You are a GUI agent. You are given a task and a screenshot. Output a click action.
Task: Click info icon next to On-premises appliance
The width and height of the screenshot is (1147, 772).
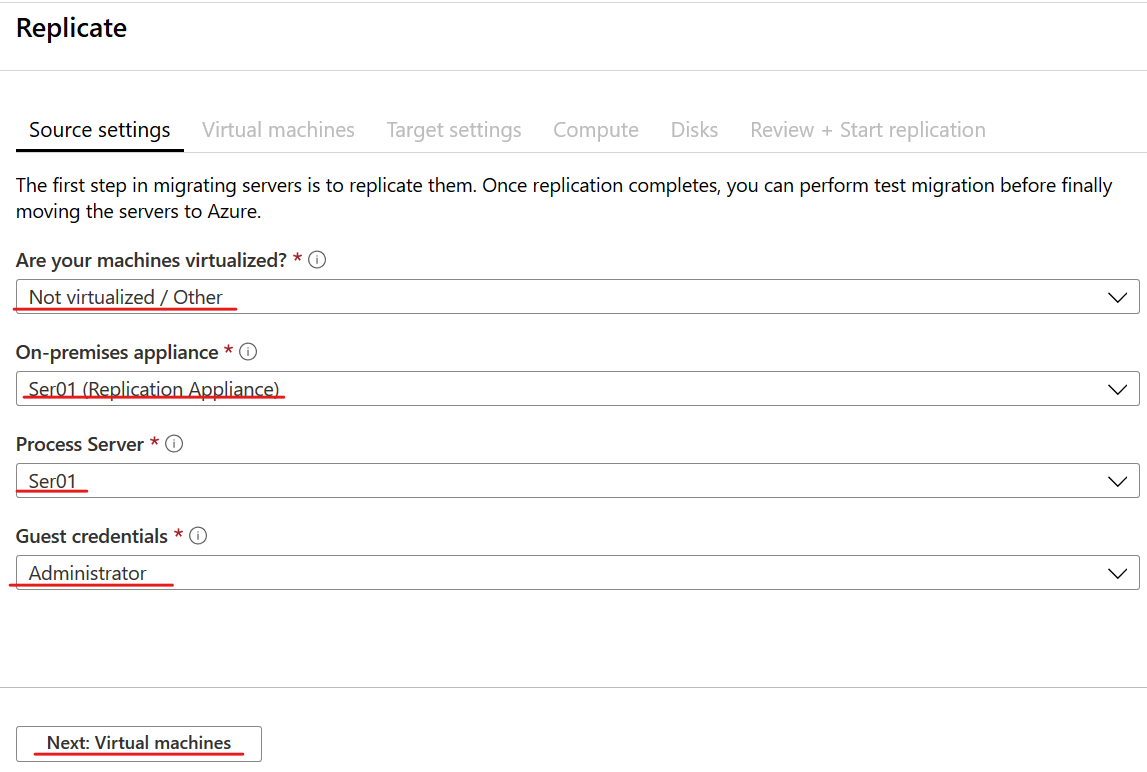coord(249,352)
